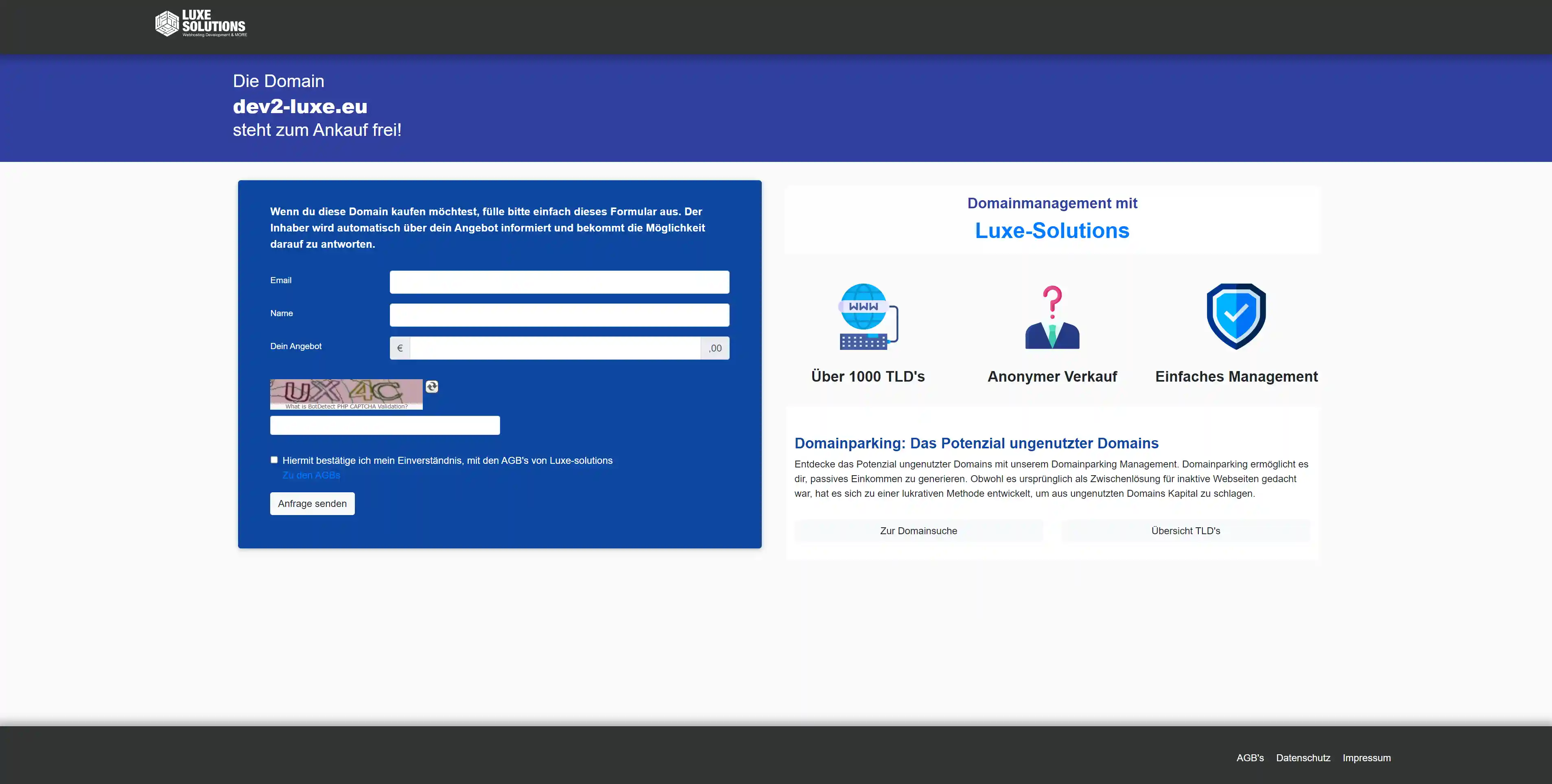The image size is (1552, 784).
Task: Open the Luxe Solutions logo link
Action: pyautogui.click(x=201, y=24)
